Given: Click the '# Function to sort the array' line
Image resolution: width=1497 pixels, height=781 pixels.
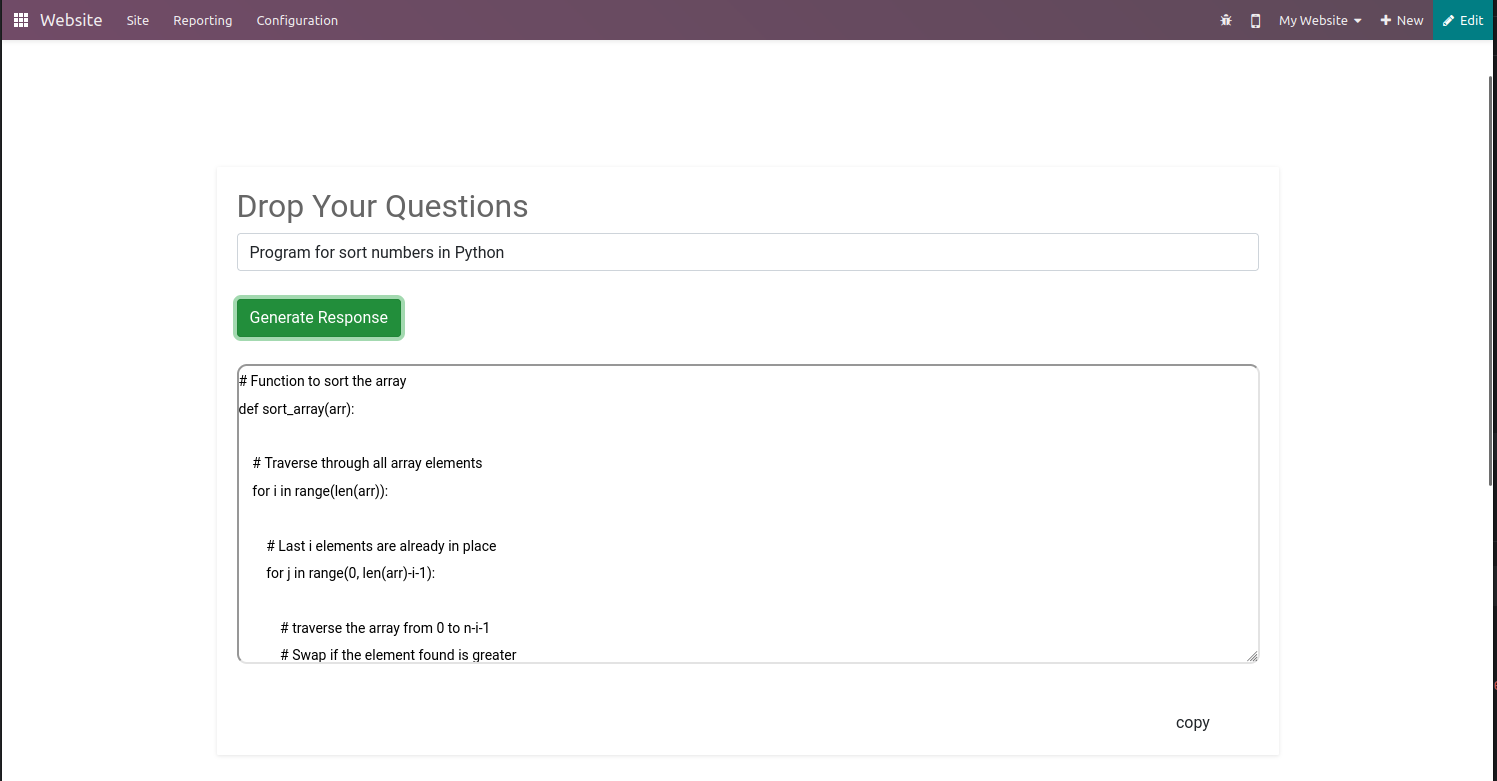Looking at the screenshot, I should pos(323,381).
